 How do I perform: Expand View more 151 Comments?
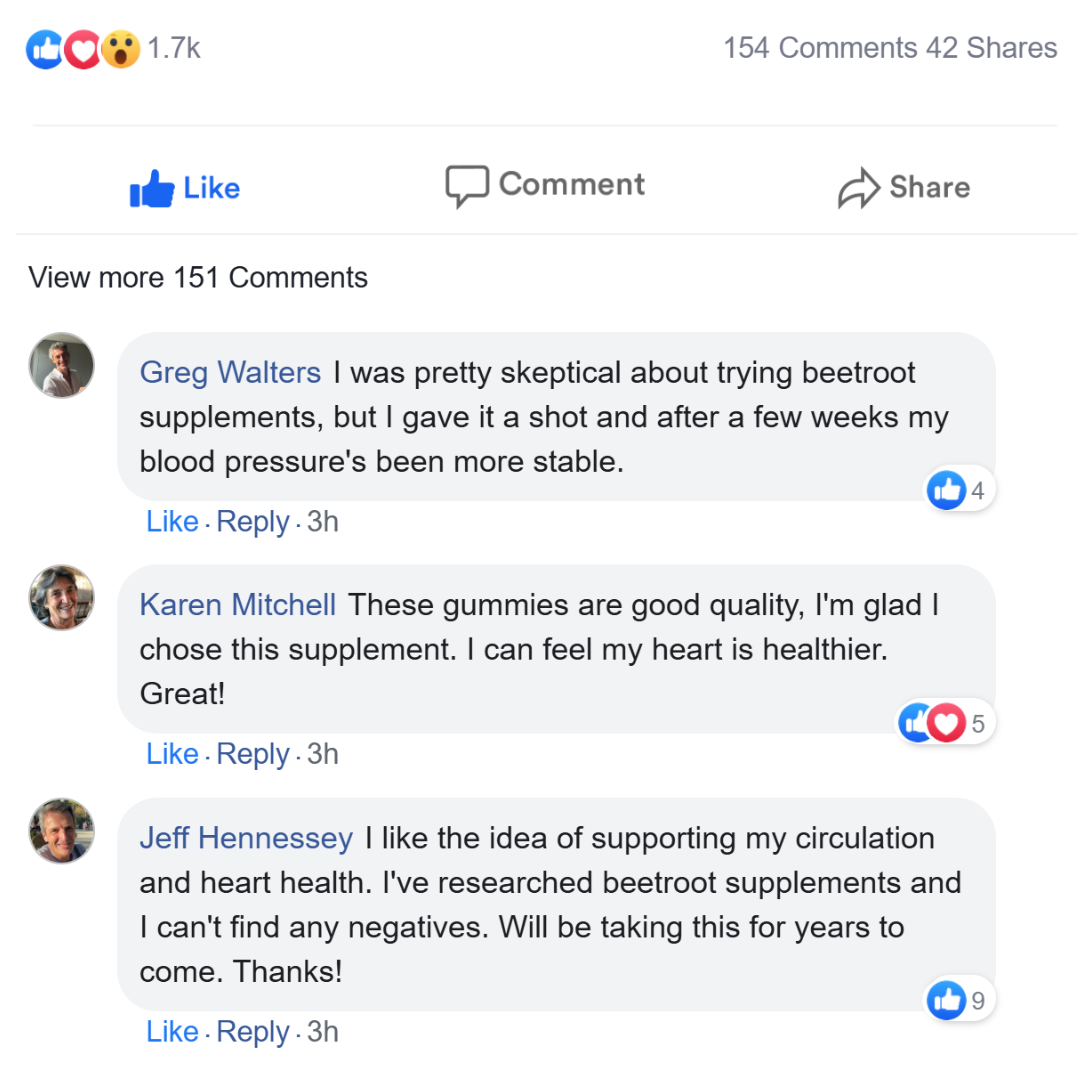tap(198, 277)
